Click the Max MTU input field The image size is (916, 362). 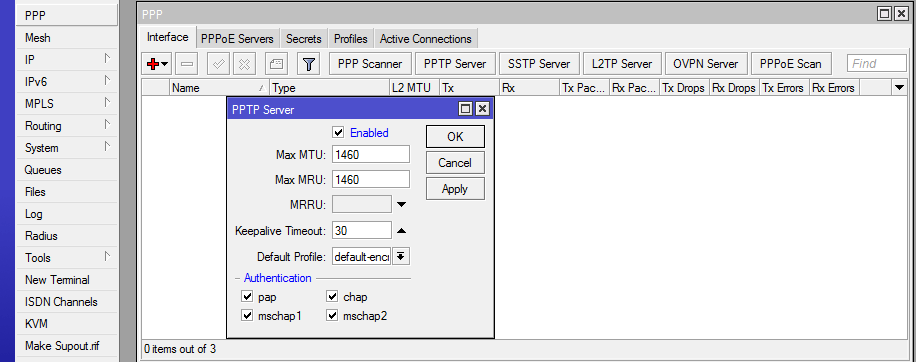(371, 154)
